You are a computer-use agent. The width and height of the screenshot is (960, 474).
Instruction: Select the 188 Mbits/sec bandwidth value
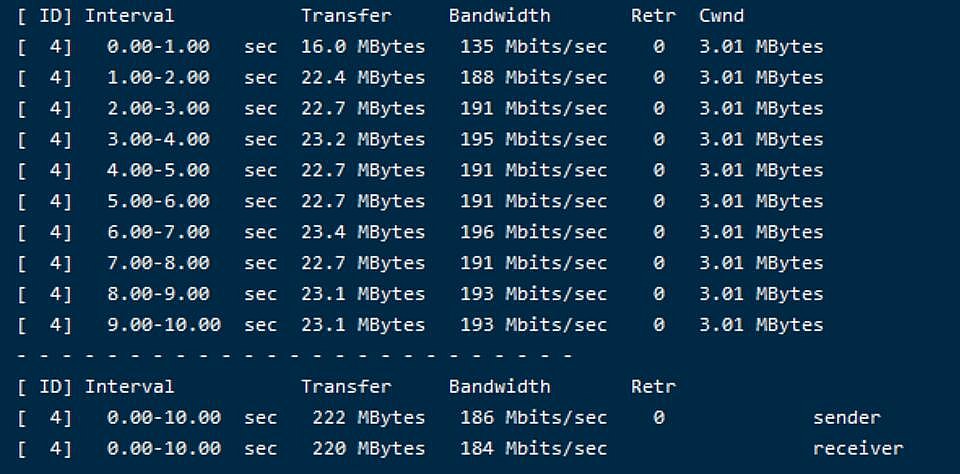coord(533,77)
